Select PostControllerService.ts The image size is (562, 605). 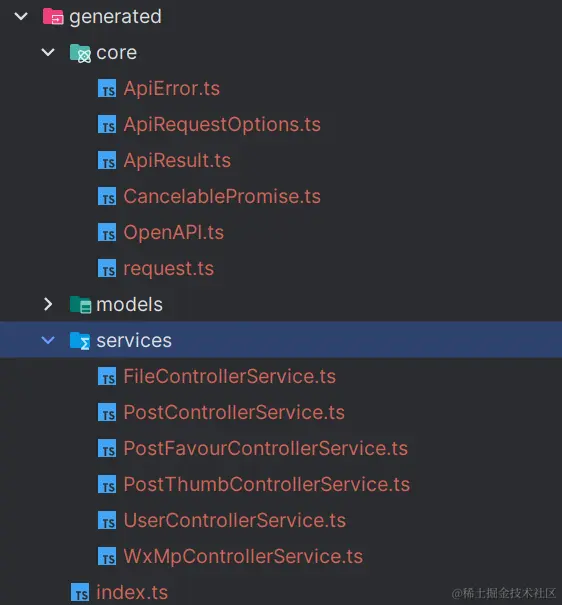234,412
